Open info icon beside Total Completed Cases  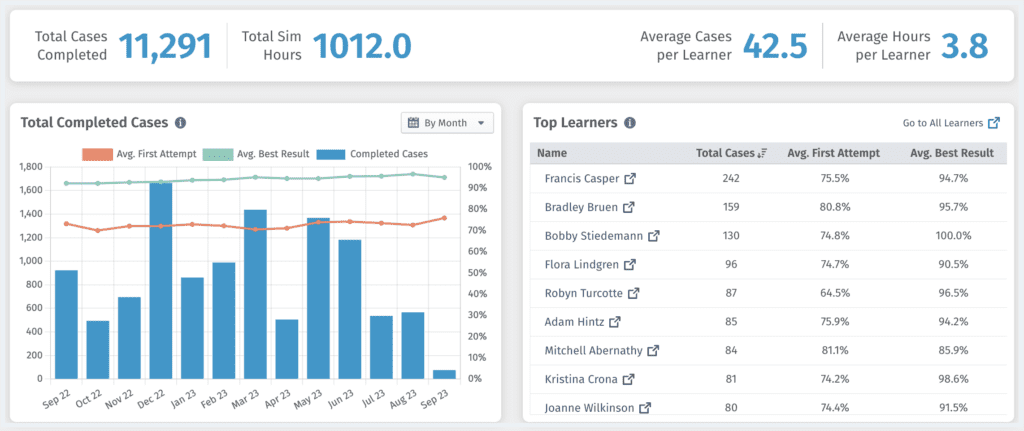pos(181,123)
